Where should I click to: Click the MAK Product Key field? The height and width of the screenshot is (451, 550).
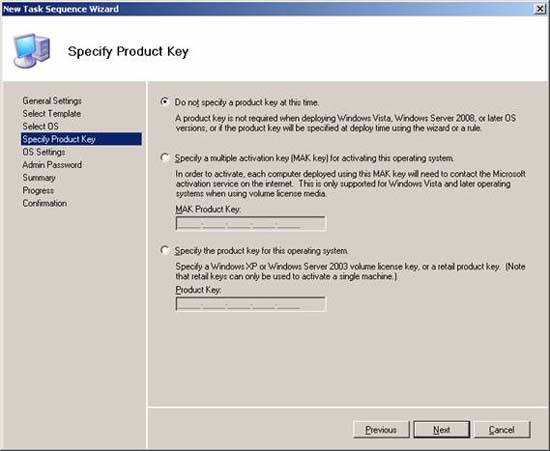click(250, 223)
